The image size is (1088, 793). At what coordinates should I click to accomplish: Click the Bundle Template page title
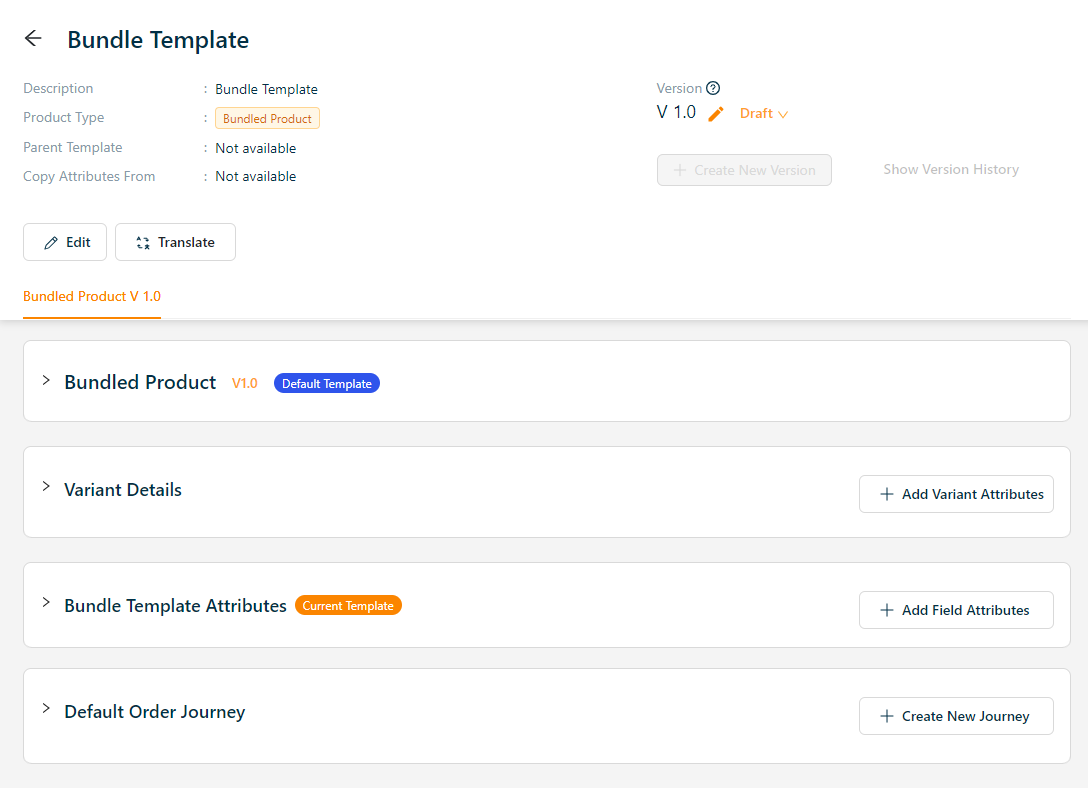pyautogui.click(x=158, y=40)
